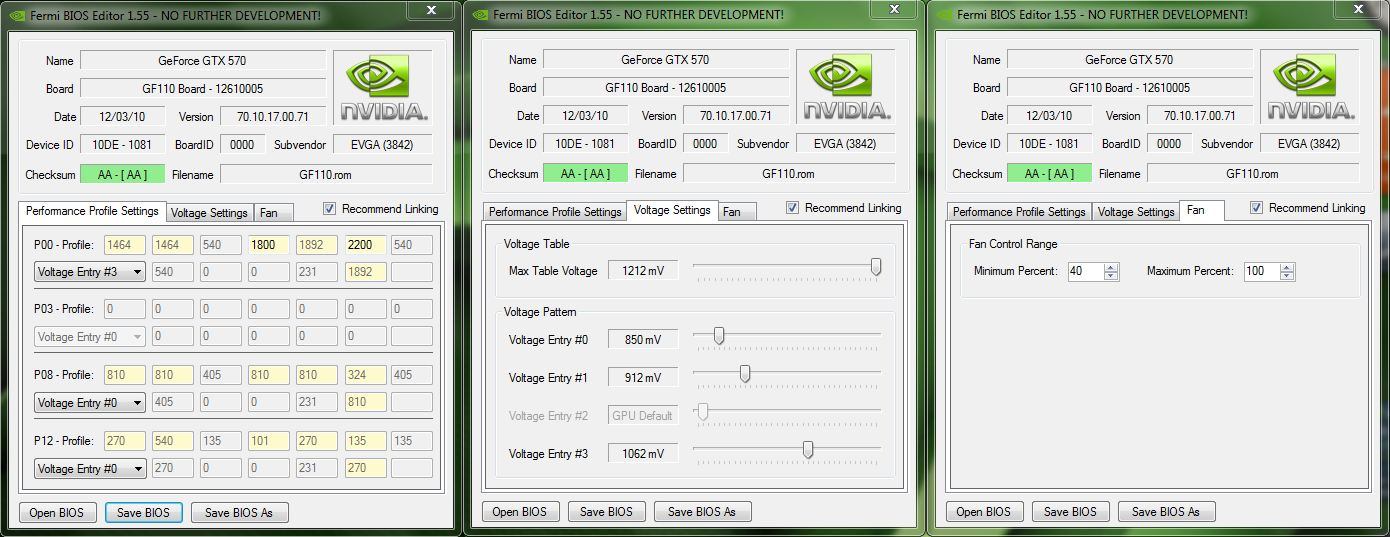Viewport: 1390px width, 537px height.
Task: Open P00 profile Voltage Entry #3 dropdown
Action: (x=90, y=272)
